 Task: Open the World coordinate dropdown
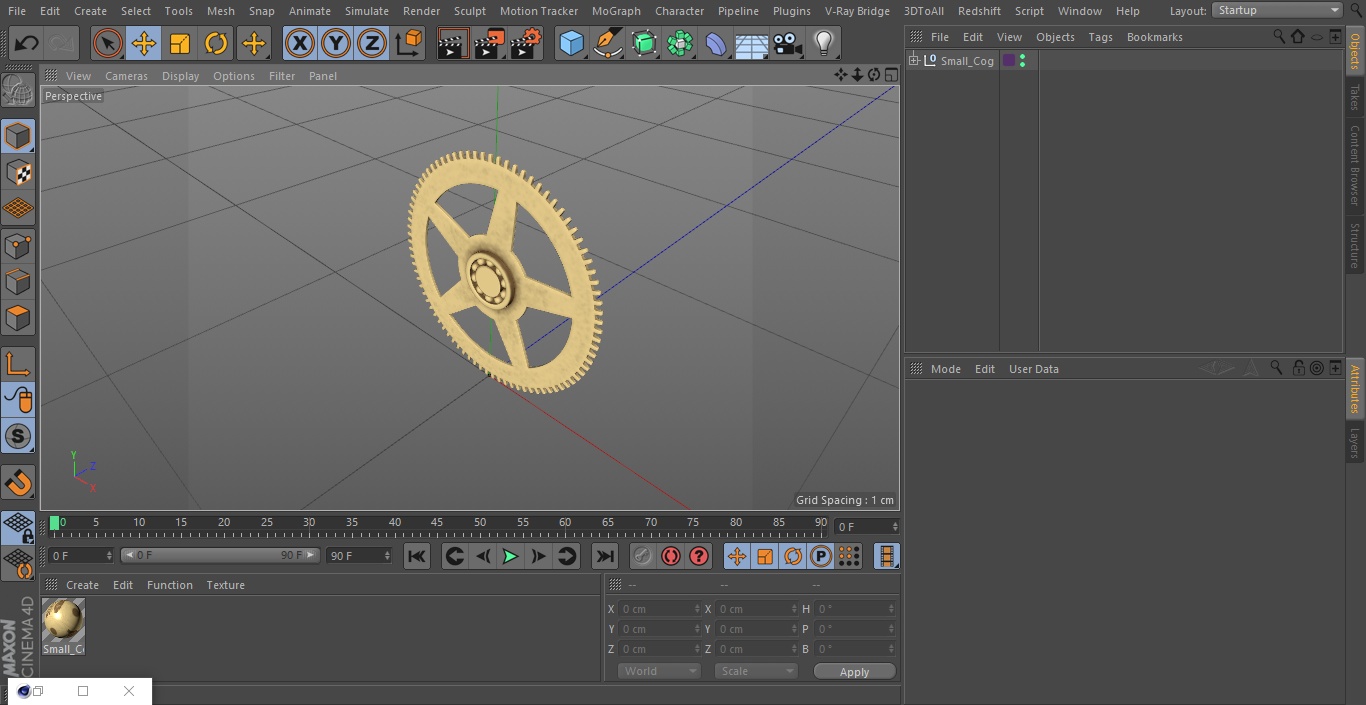click(659, 671)
